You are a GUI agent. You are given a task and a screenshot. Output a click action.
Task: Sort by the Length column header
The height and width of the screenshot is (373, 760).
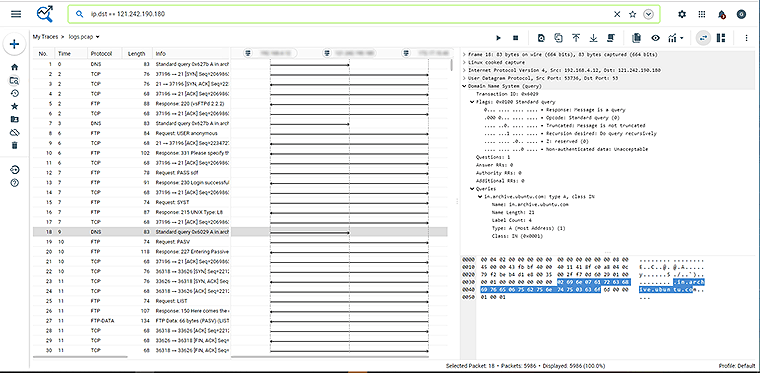tap(137, 53)
